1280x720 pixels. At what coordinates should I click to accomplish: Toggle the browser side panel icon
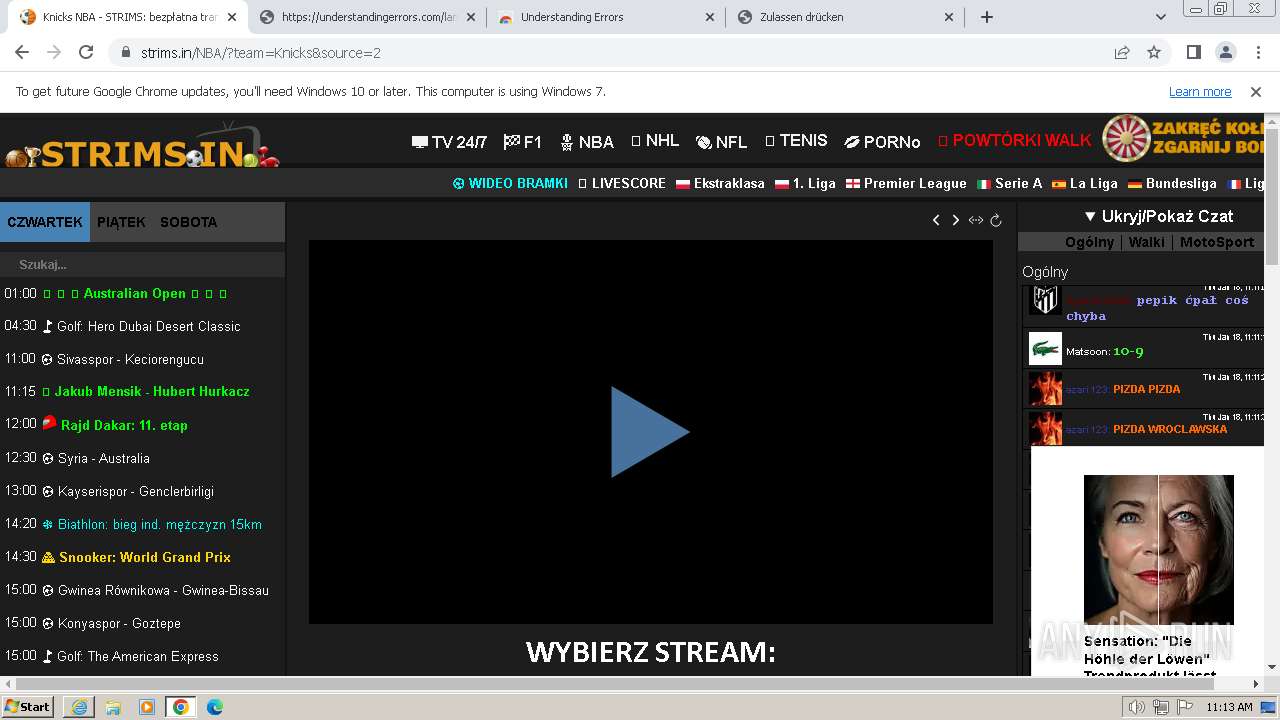point(1194,52)
